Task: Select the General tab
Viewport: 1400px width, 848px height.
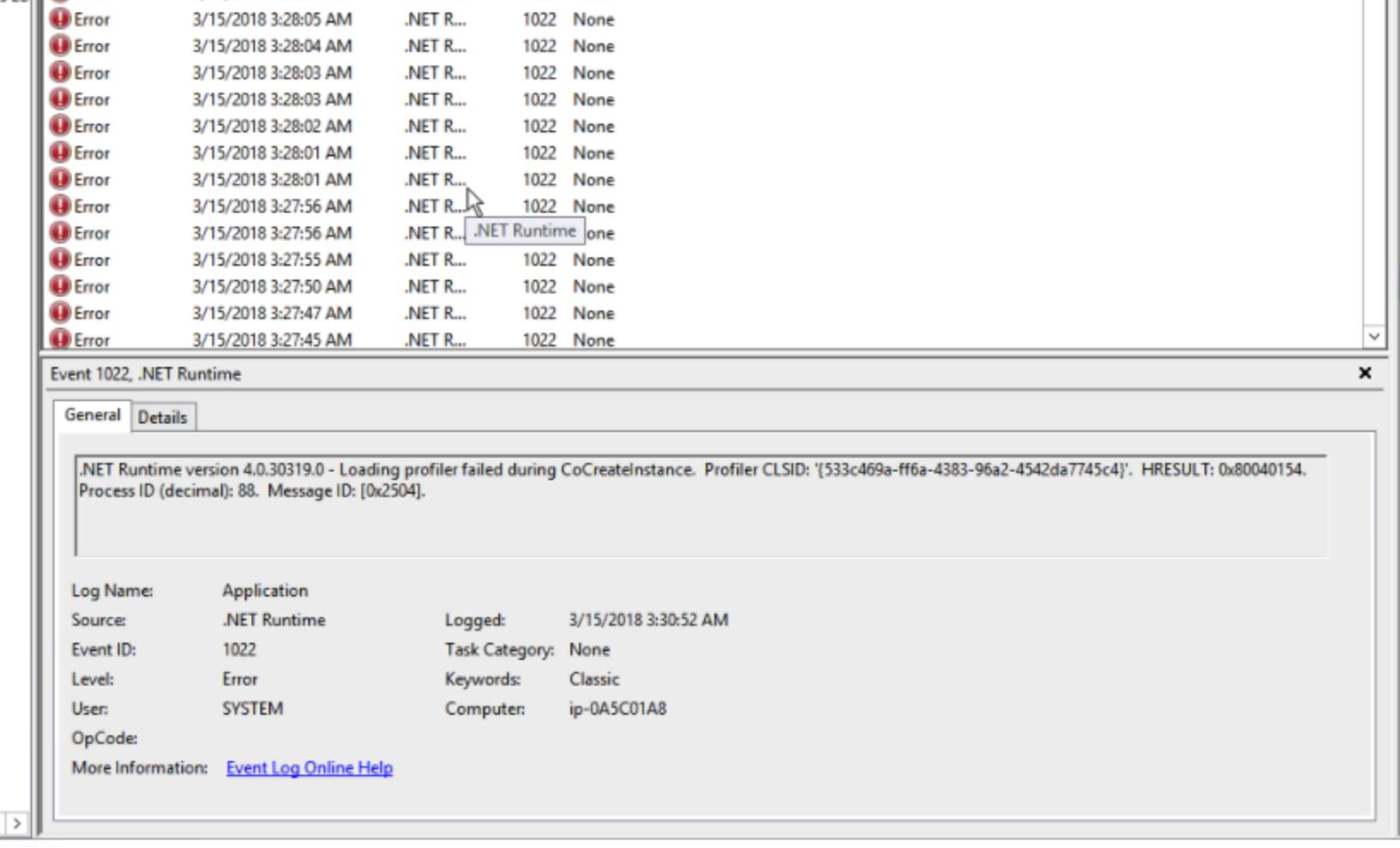Action: pyautogui.click(x=92, y=416)
